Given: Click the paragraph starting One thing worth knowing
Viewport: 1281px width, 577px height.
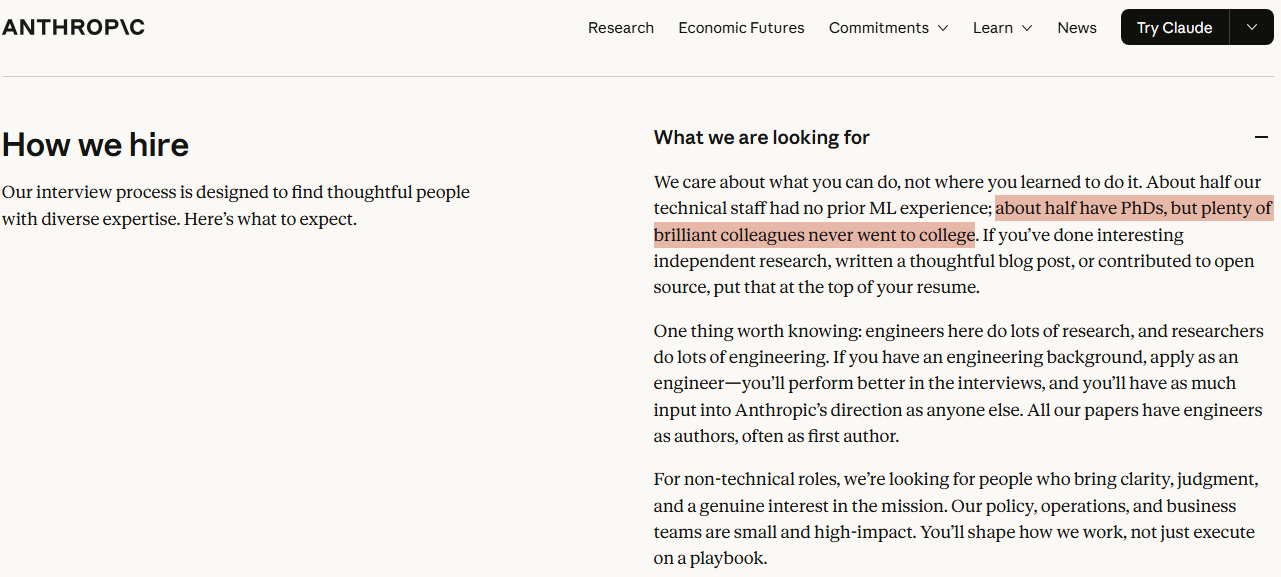Looking at the screenshot, I should point(958,383).
